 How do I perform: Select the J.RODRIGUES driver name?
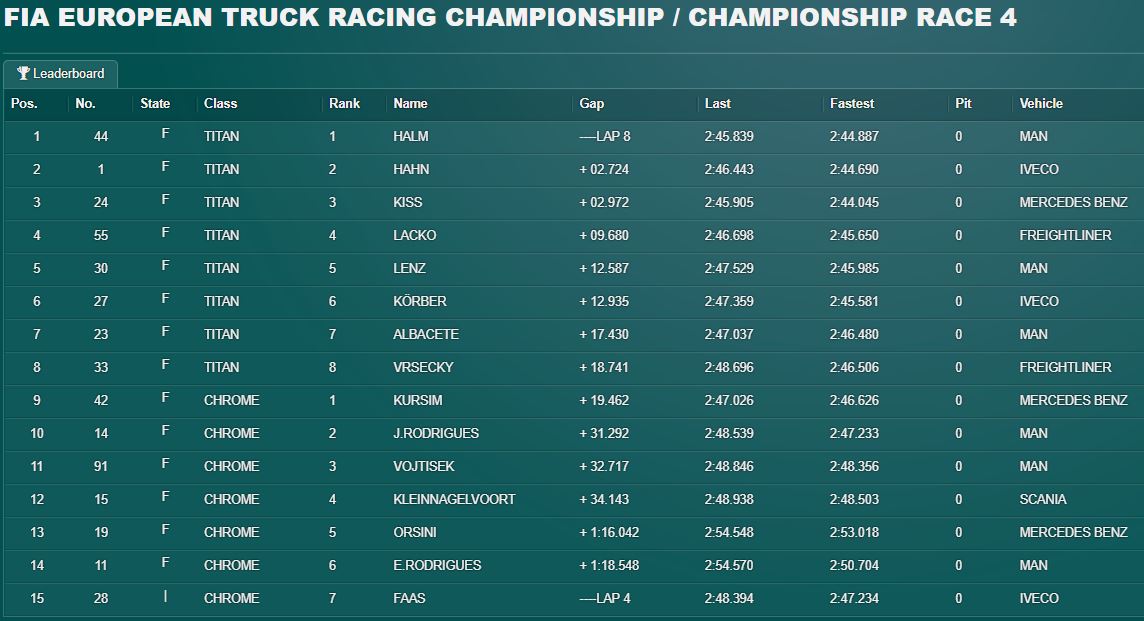(436, 433)
